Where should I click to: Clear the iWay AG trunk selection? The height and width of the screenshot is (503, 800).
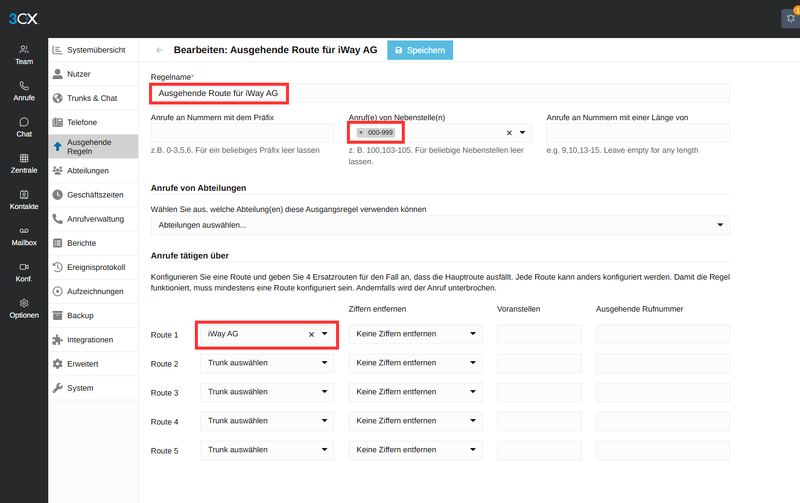click(311, 335)
